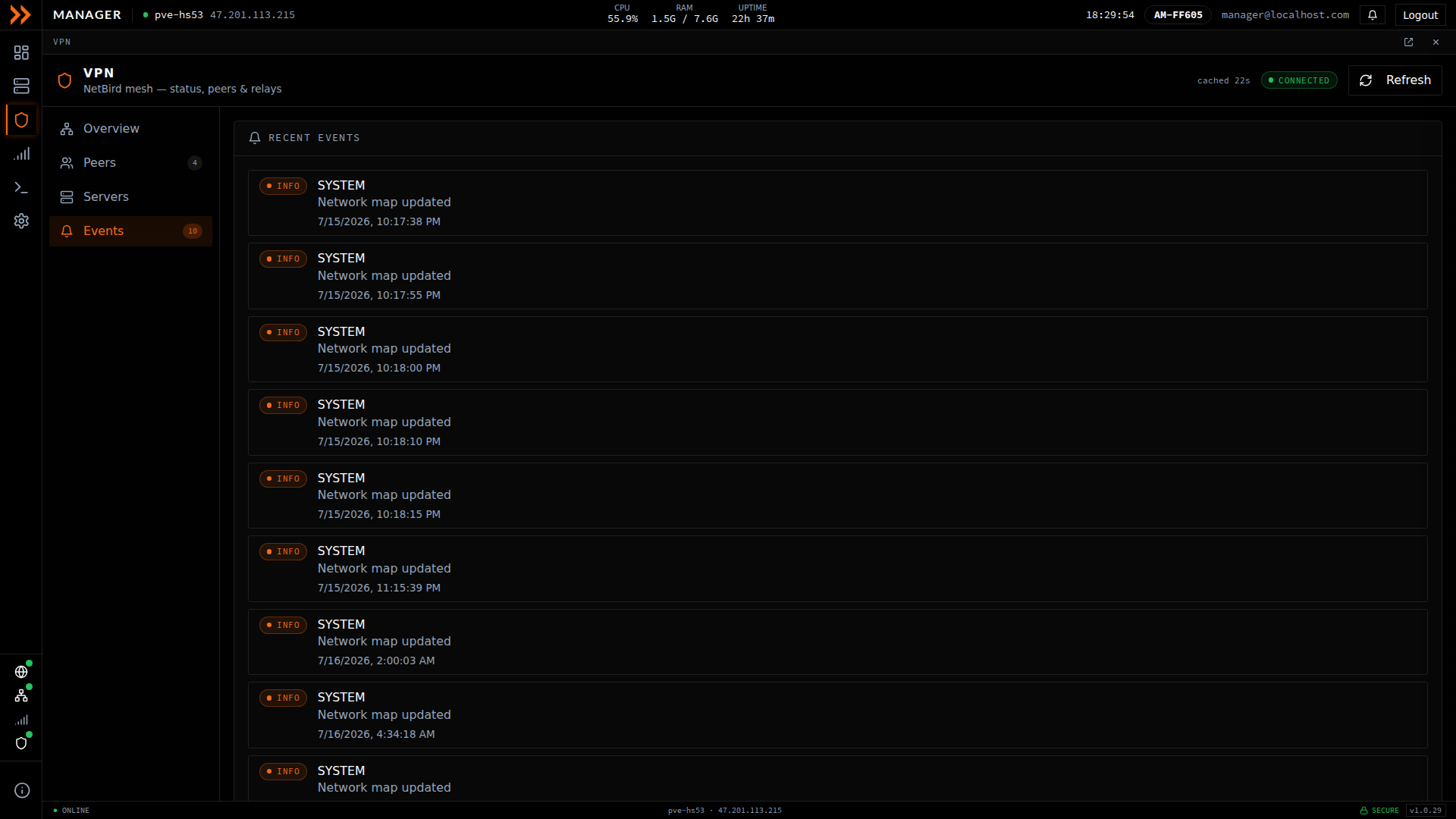The width and height of the screenshot is (1456, 819).
Task: Click the RECENT EVENTS heading
Action: [x=314, y=138]
